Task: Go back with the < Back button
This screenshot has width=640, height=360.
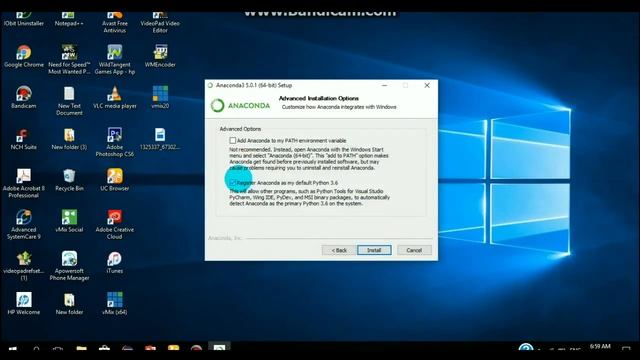Action: pyautogui.click(x=339, y=250)
